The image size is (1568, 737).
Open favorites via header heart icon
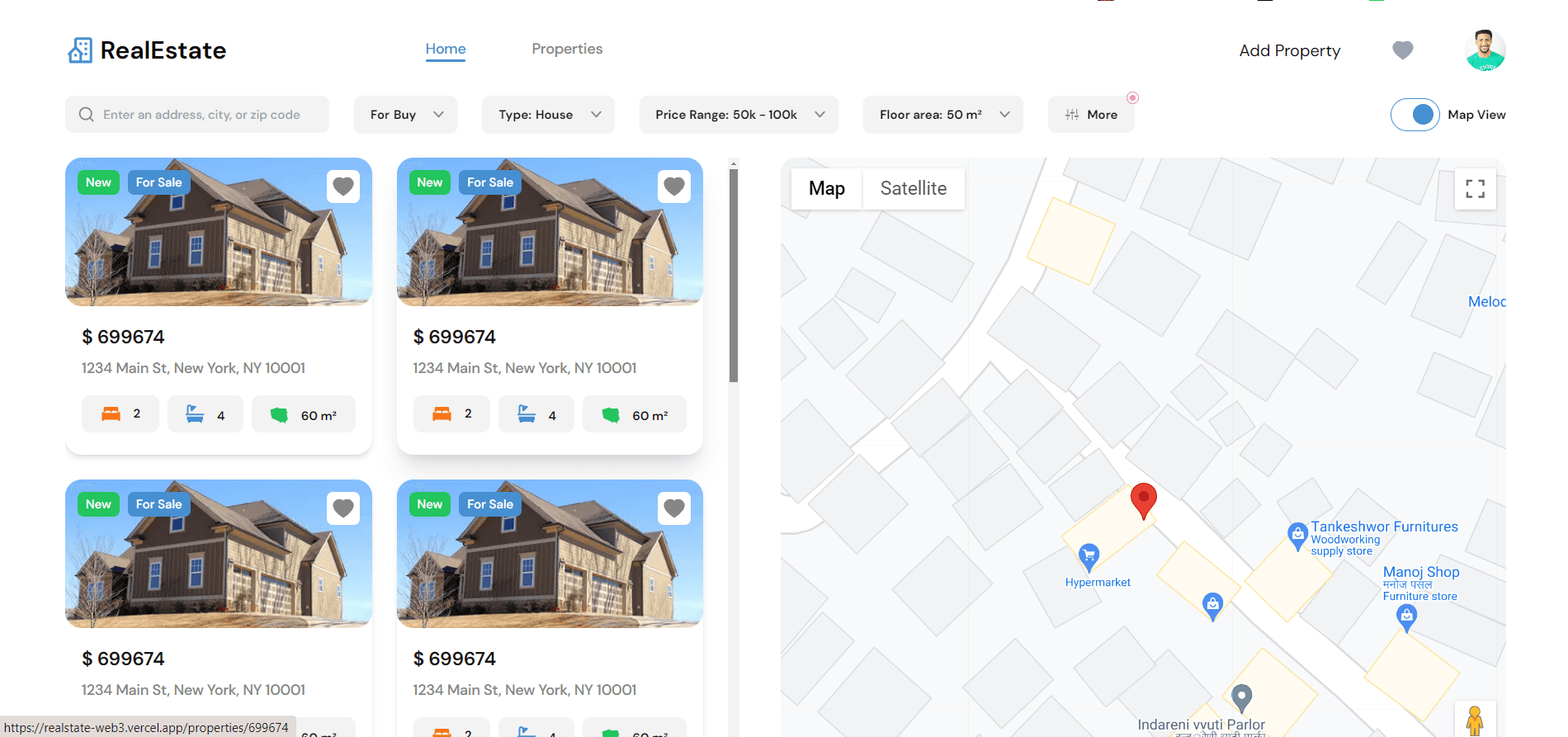coord(1403,50)
